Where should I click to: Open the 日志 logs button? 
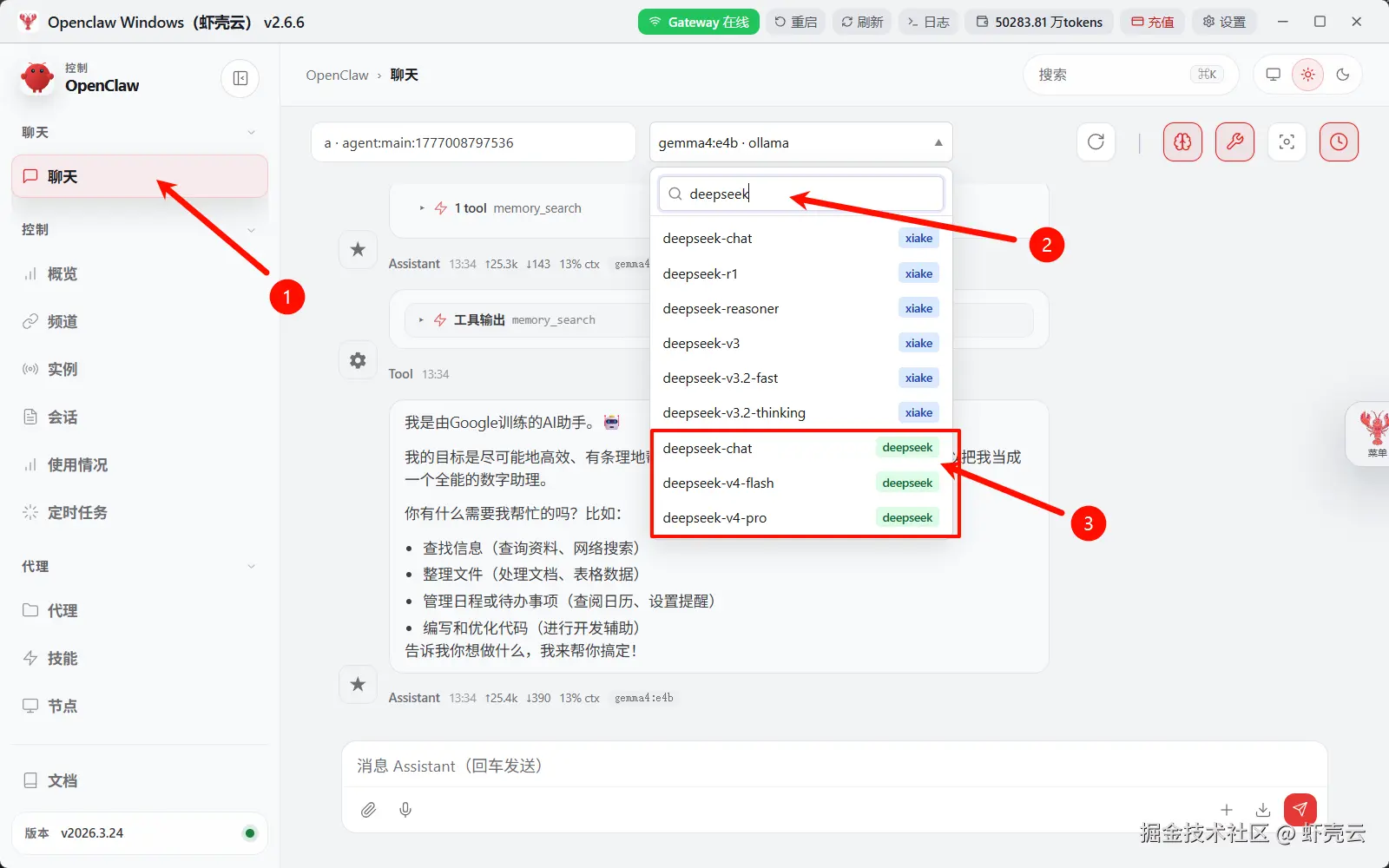(928, 22)
